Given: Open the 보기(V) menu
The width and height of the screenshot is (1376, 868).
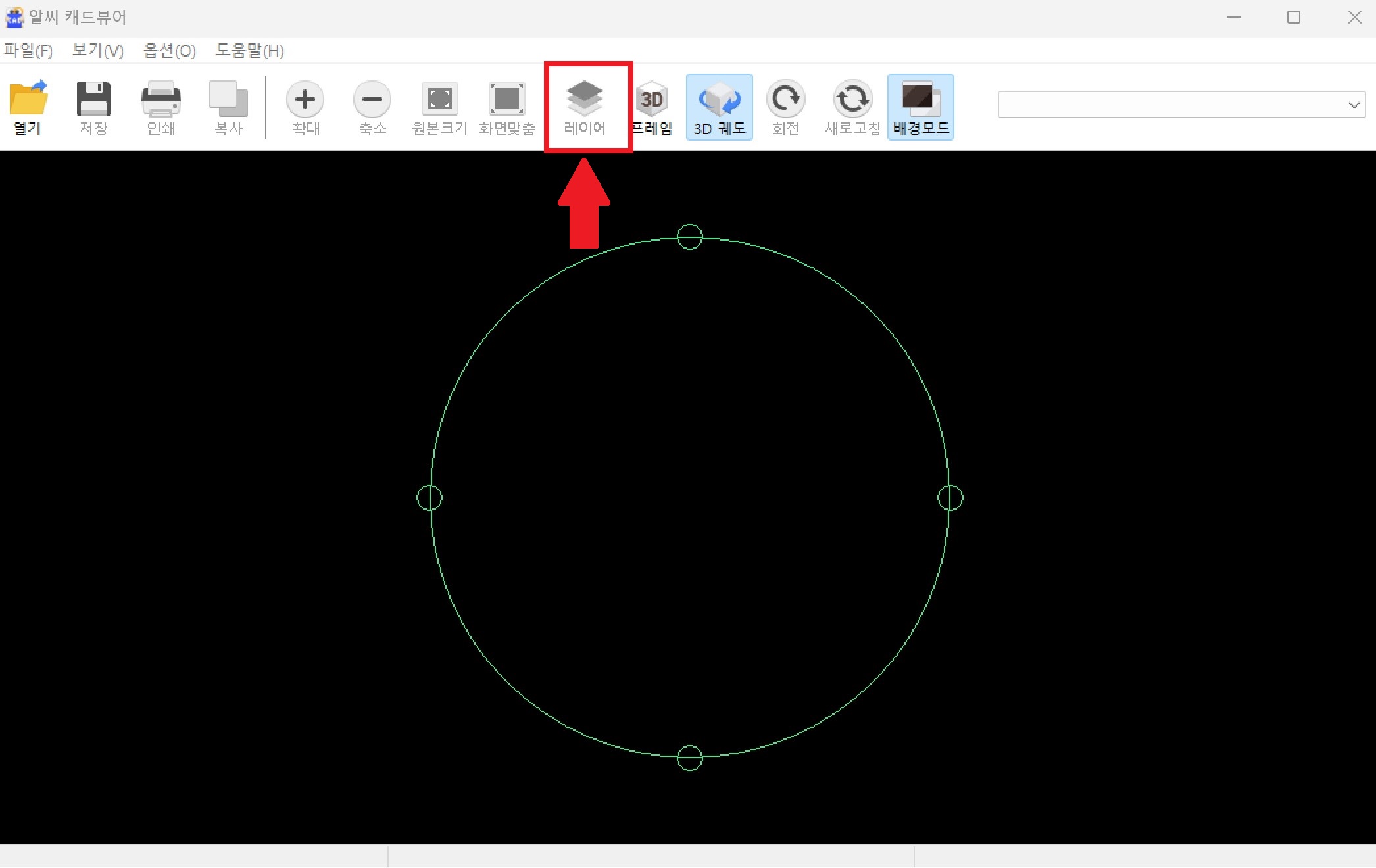Looking at the screenshot, I should tap(97, 51).
